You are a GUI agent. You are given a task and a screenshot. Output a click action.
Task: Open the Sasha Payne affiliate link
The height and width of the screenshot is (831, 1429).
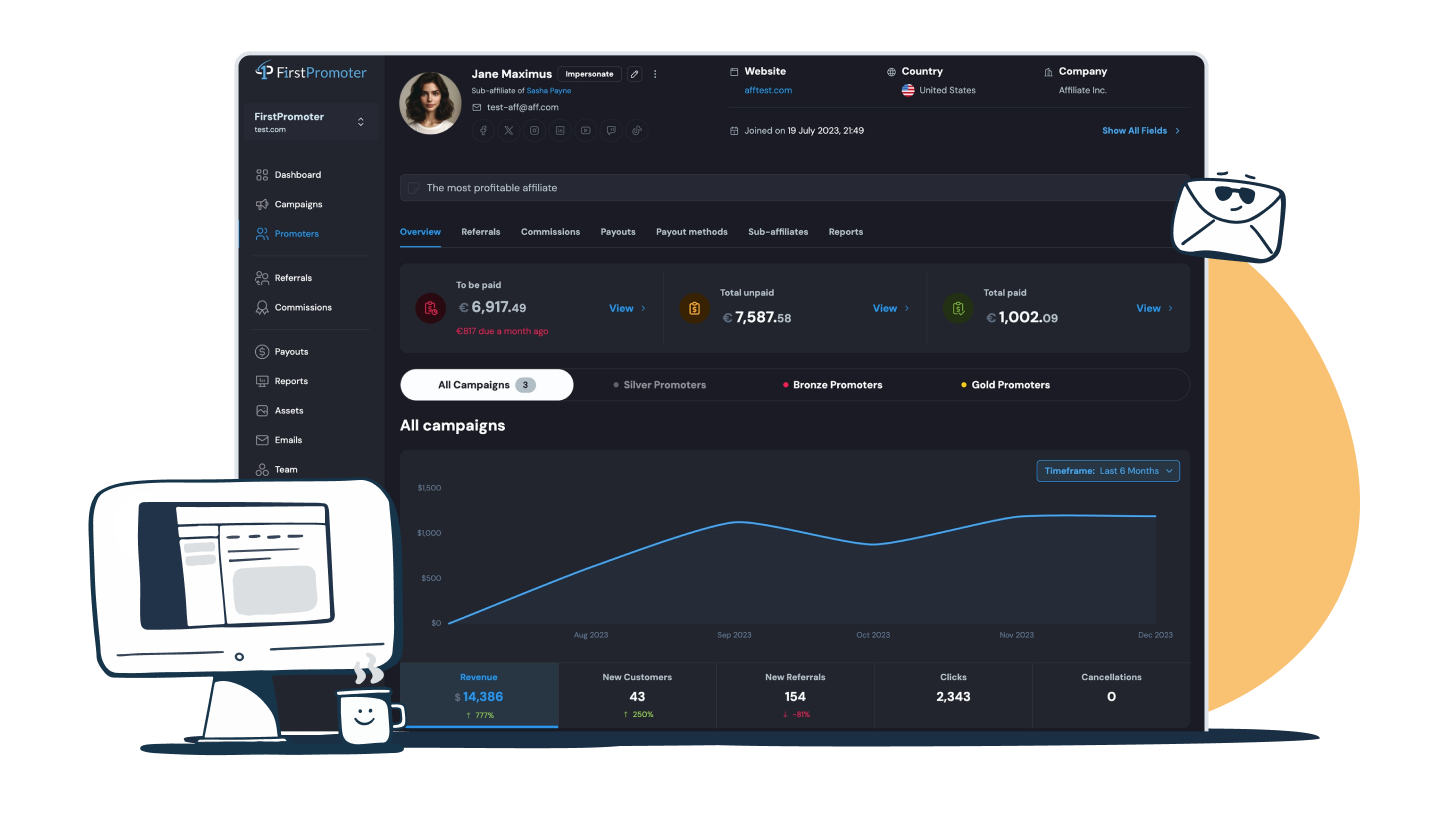coord(549,91)
